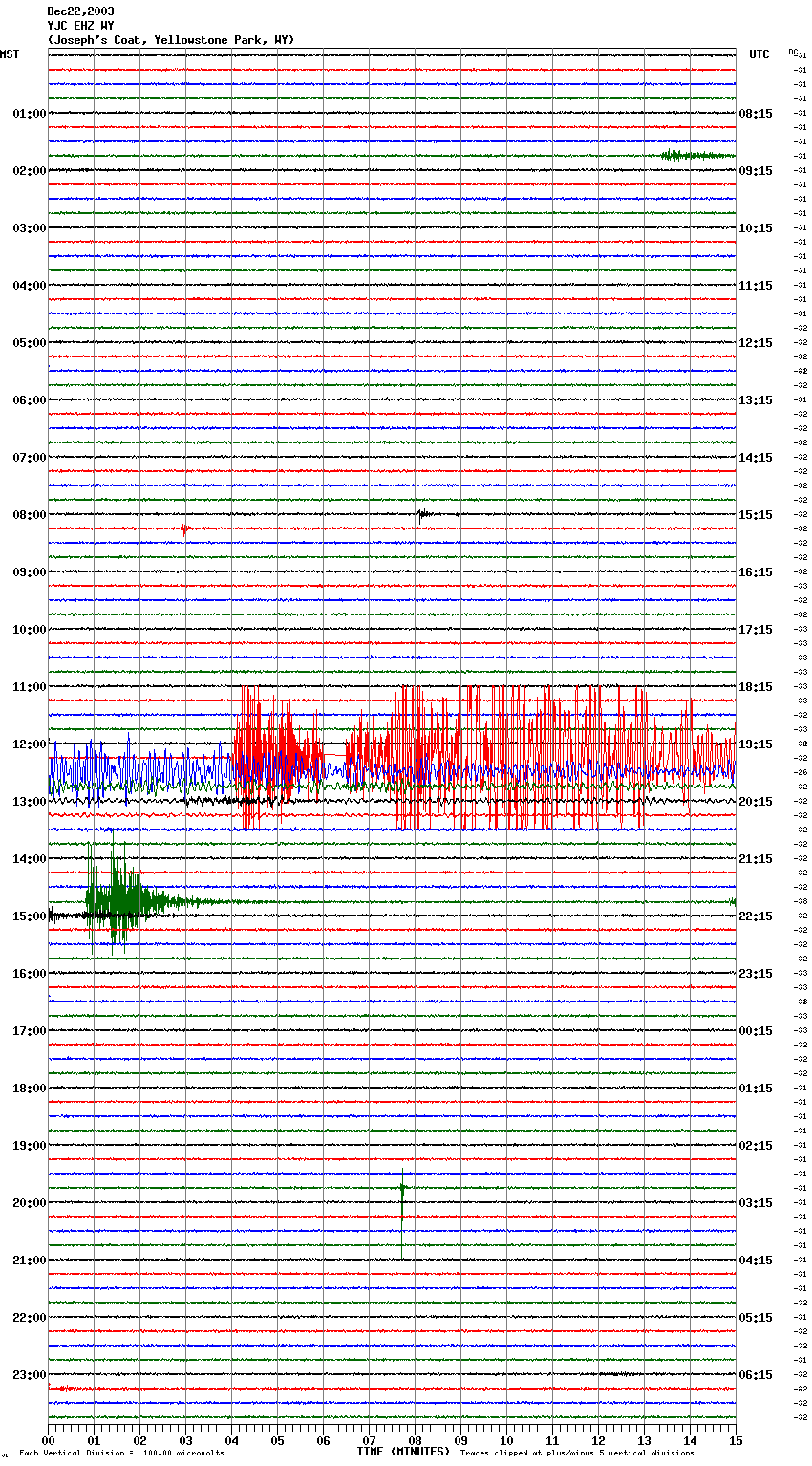Viewport: 812px width, 1466px height.
Task: Click the Dec22,2003 date header
Action: 81,11
